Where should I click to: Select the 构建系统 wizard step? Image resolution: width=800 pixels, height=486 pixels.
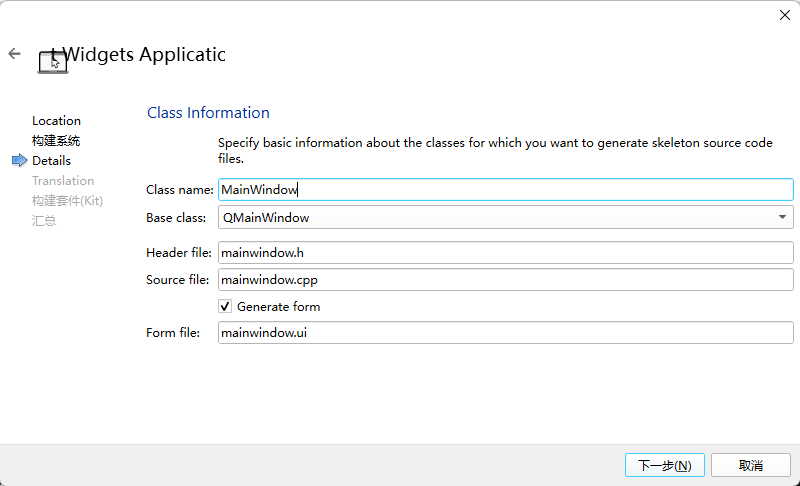pos(56,141)
